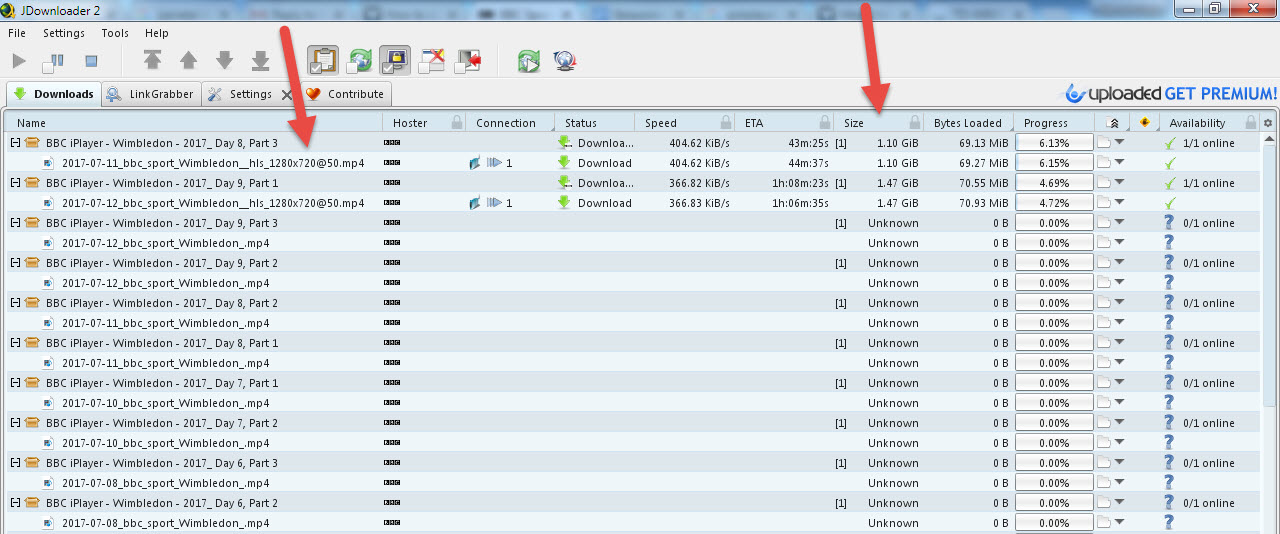Click the 4.72% progress bar
The height and width of the screenshot is (534, 1280).
pos(1054,203)
